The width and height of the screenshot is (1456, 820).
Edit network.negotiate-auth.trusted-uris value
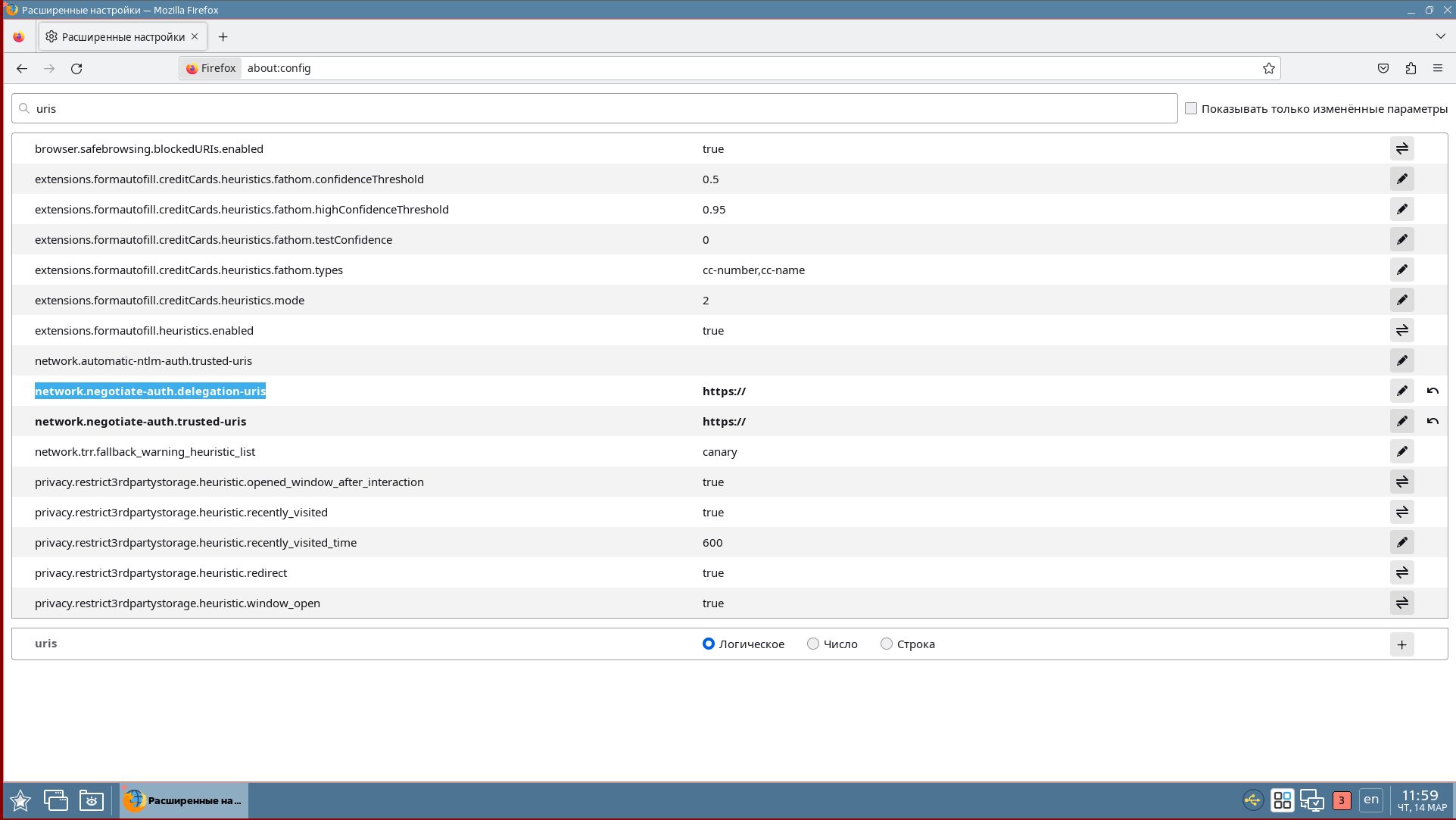1401,421
